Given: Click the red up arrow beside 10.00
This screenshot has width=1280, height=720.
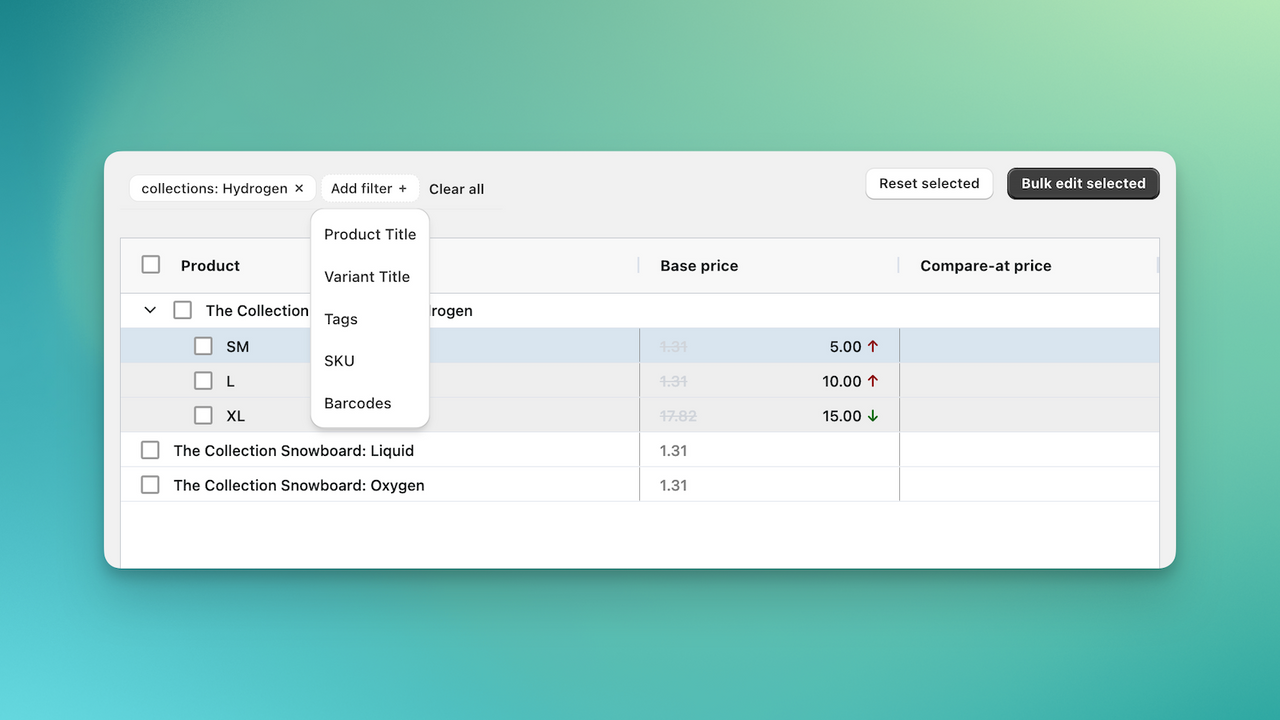Looking at the screenshot, I should click(x=873, y=381).
